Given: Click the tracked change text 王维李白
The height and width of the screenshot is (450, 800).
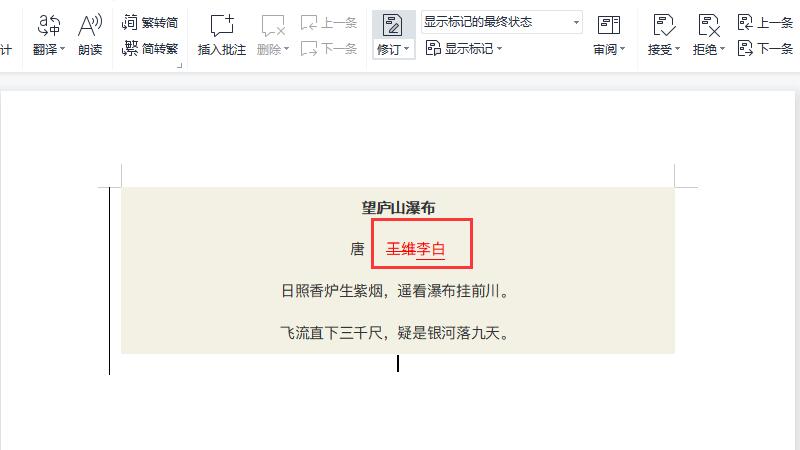Looking at the screenshot, I should point(416,249).
